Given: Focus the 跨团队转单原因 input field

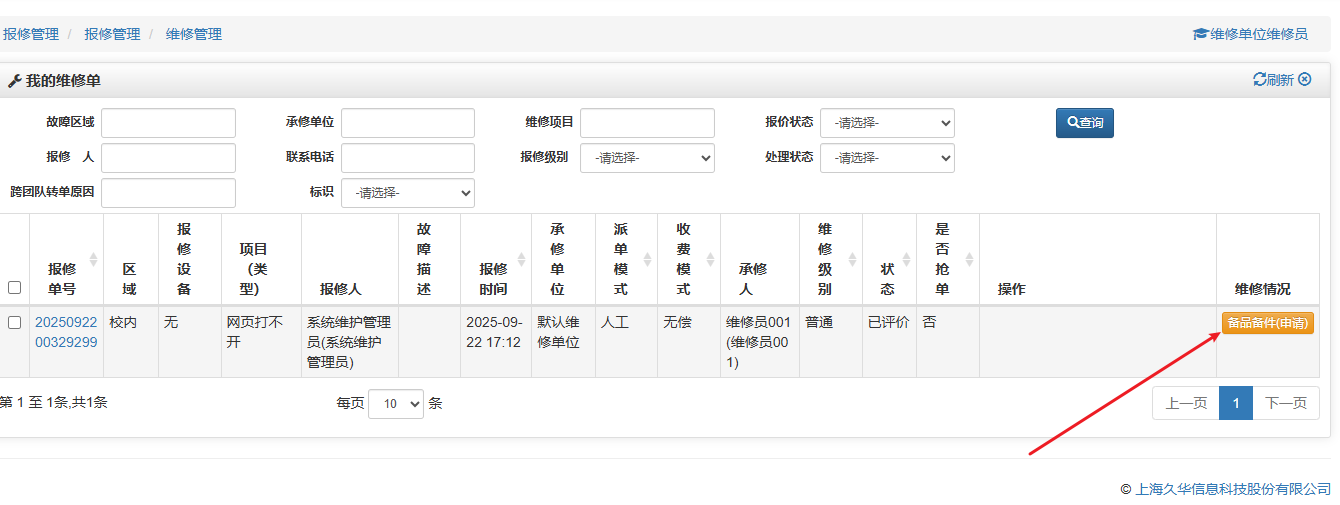Looking at the screenshot, I should (x=168, y=193).
